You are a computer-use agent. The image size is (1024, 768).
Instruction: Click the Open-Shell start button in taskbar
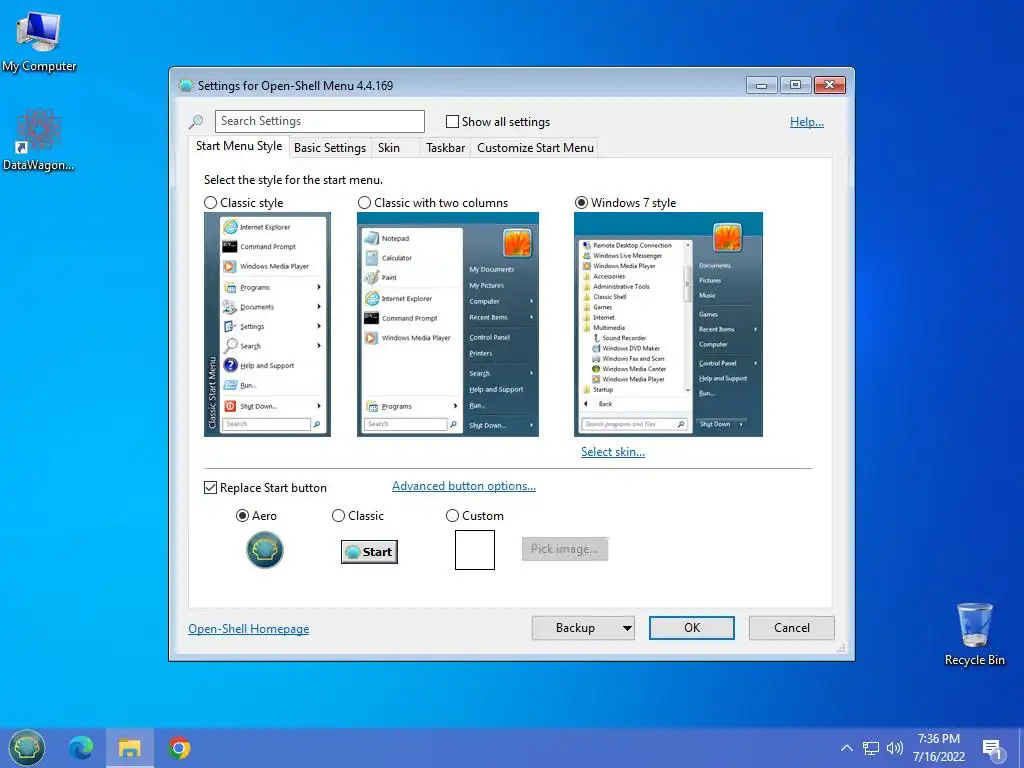coord(27,748)
